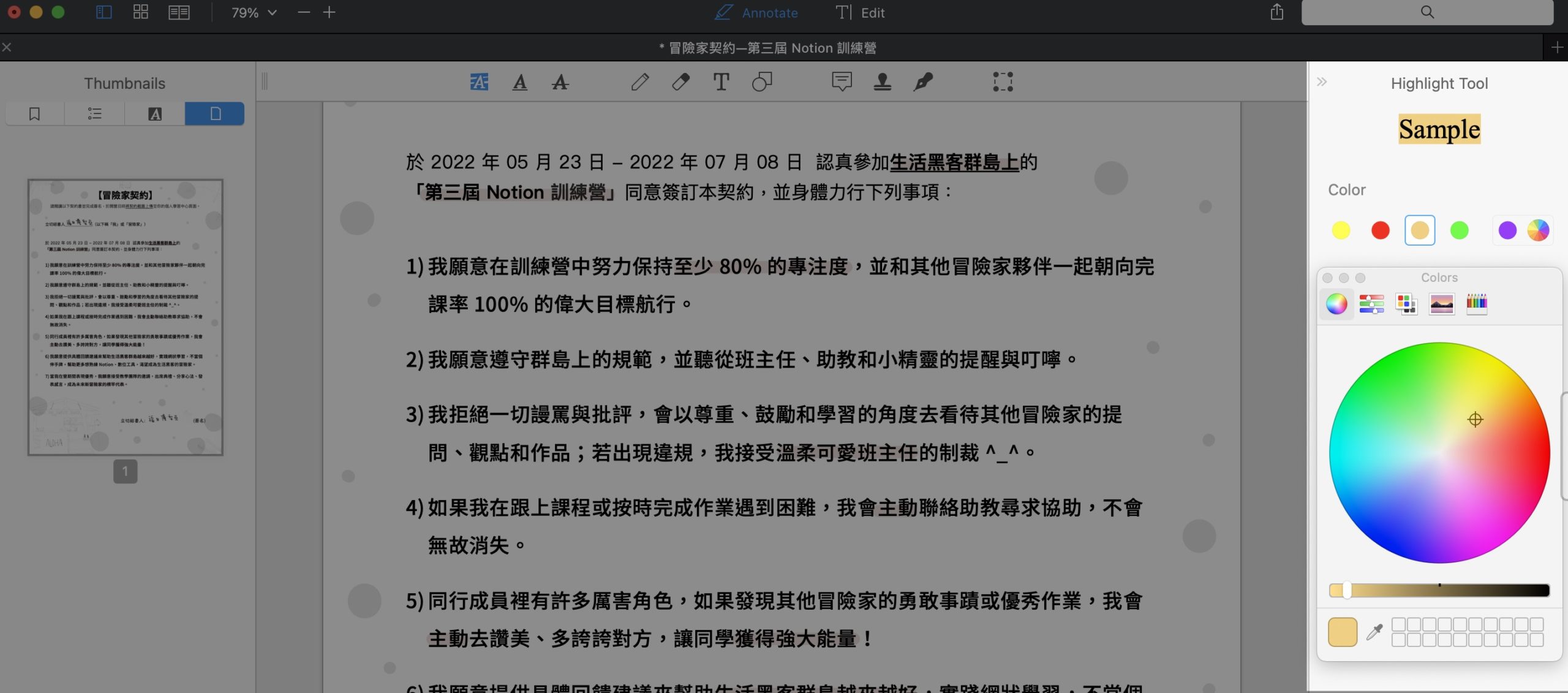1568x693 pixels.
Task: Select the Eraser tool
Action: [680, 81]
